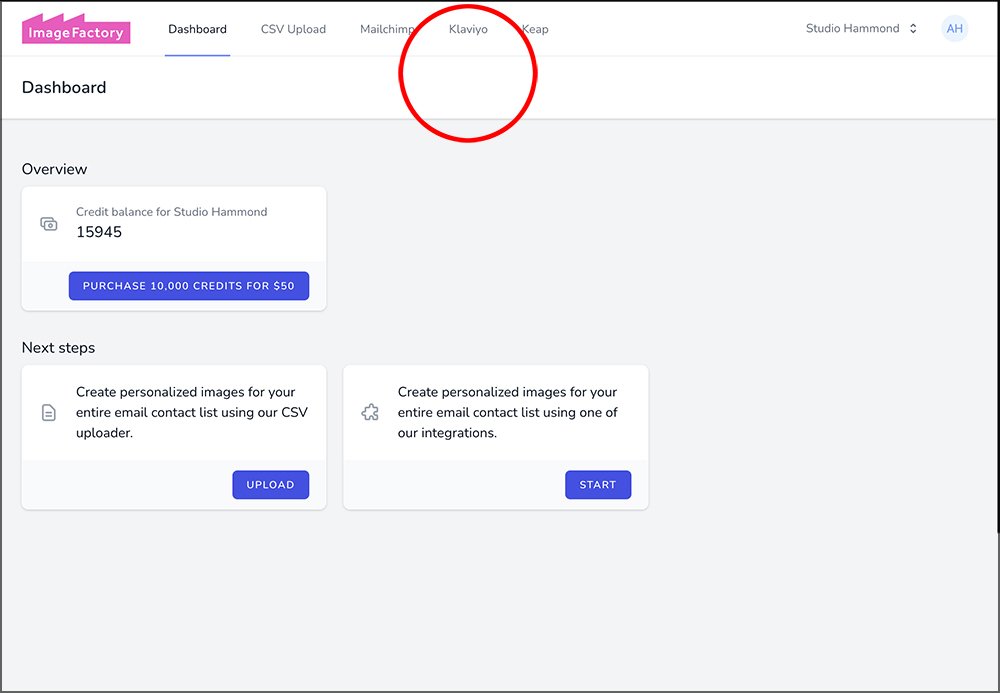Viewport: 1000px width, 693px height.
Task: Click the credit balance value 15945
Action: (x=99, y=232)
